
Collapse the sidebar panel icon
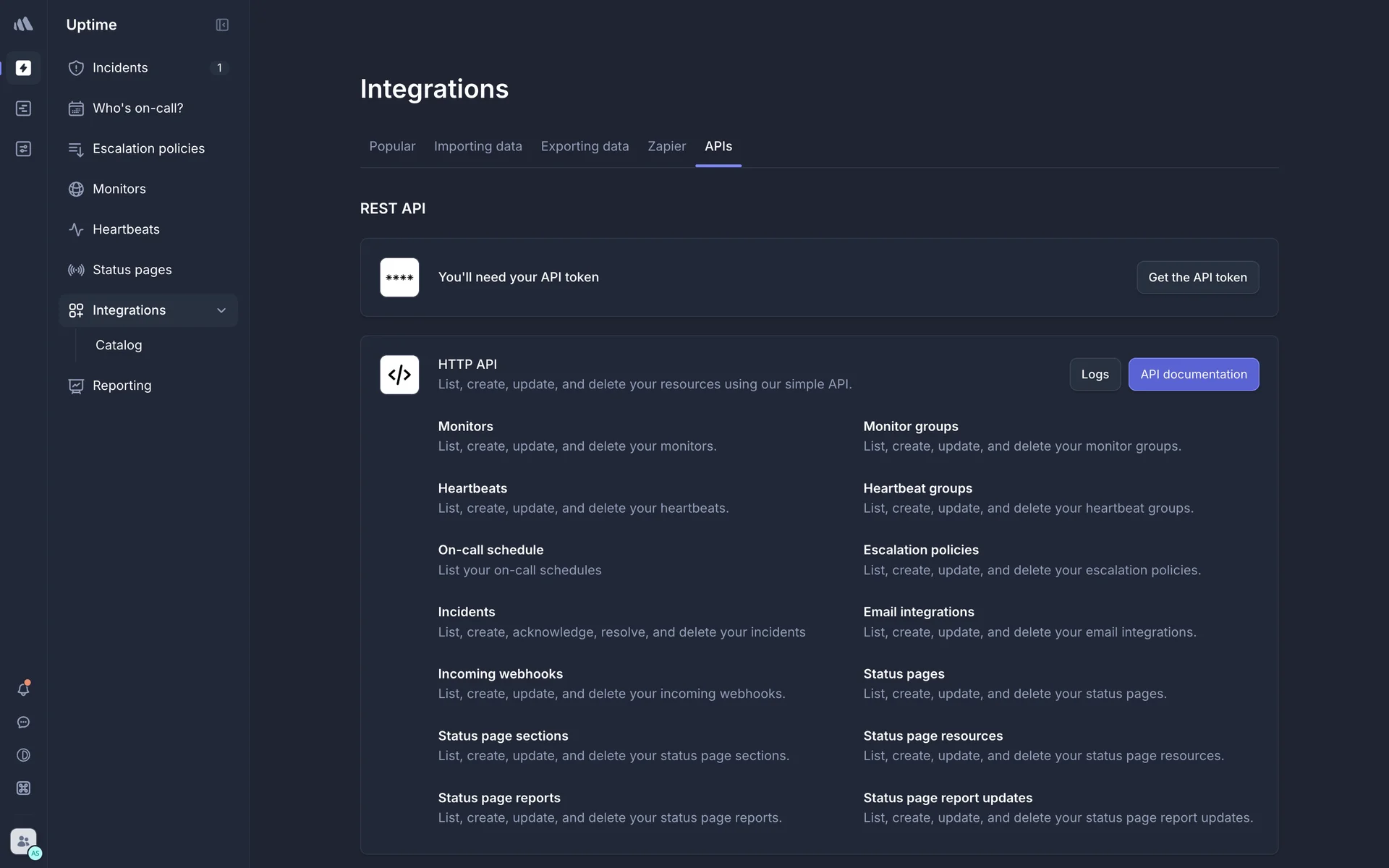tap(222, 25)
